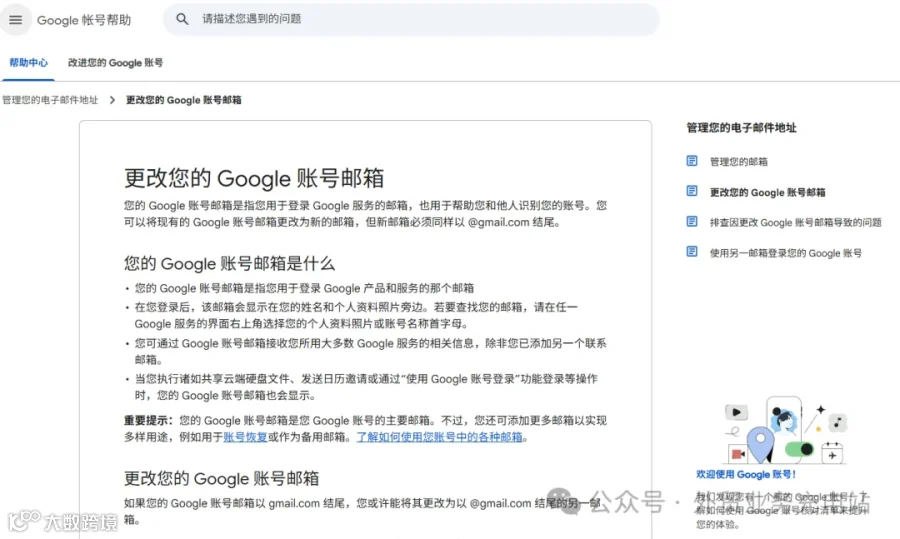Switch to the 改进您的 Google 账号 tab
The height and width of the screenshot is (539, 900).
tap(115, 63)
